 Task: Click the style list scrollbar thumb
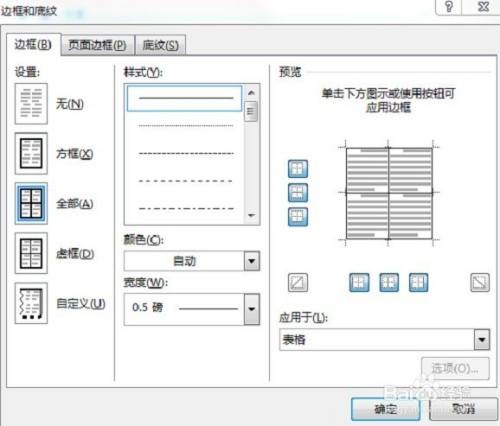click(251, 112)
